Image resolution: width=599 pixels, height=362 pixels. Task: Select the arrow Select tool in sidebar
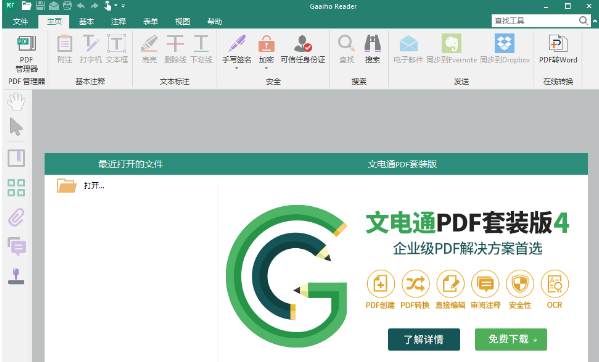tap(16, 127)
